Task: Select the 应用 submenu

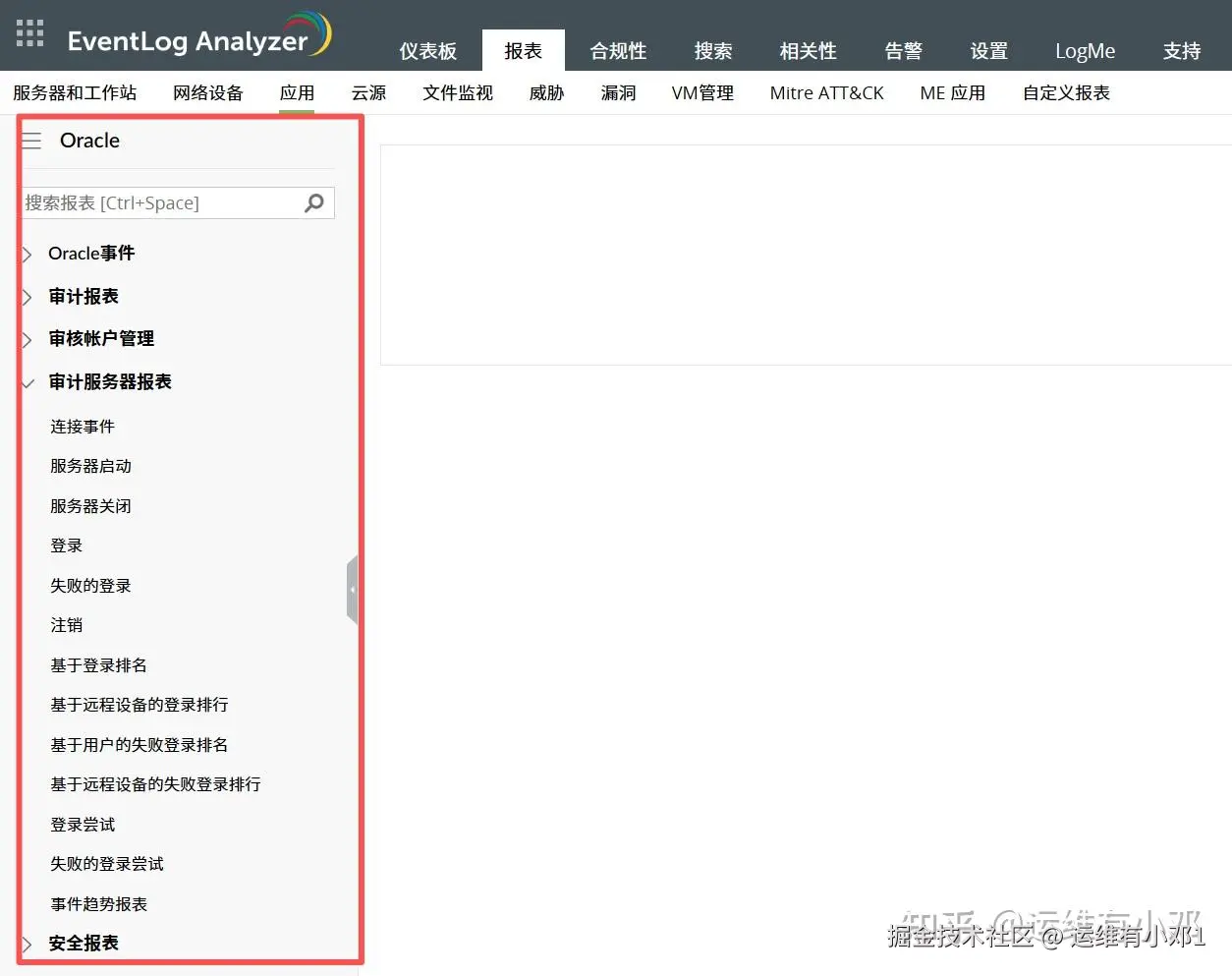Action: [297, 93]
